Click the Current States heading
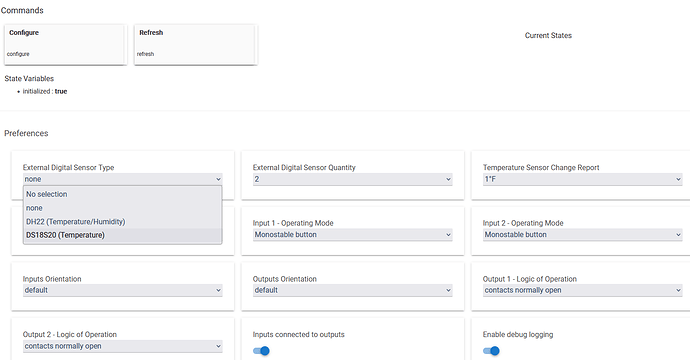 (548, 35)
